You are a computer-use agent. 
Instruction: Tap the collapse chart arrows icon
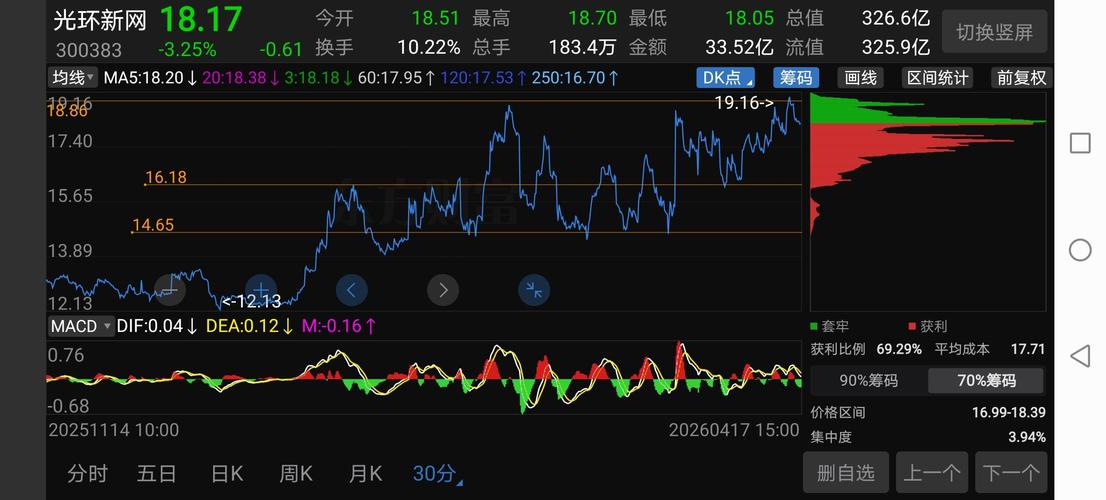coord(534,289)
